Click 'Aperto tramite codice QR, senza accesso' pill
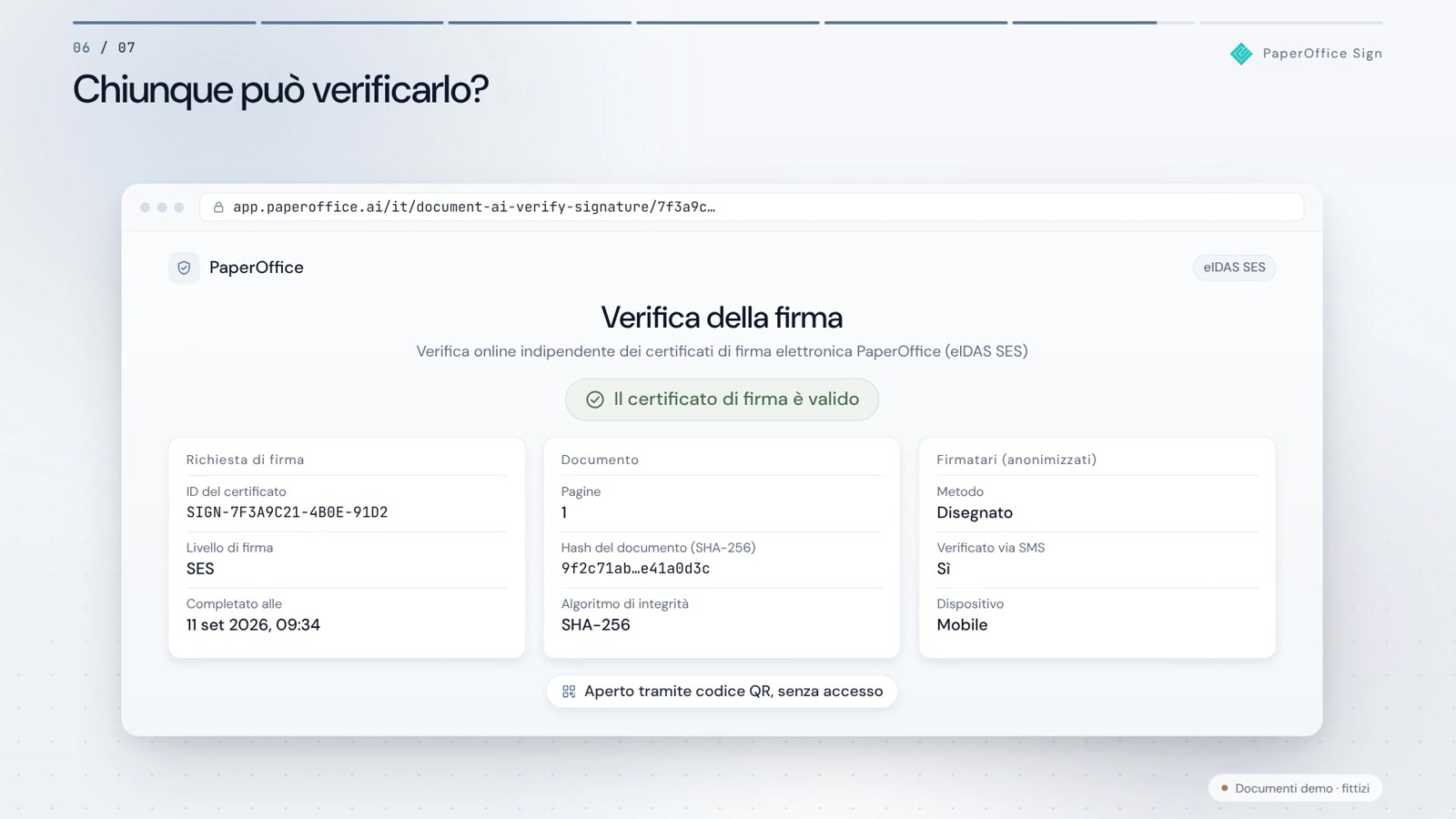Screen dimensions: 1456x819 point(722,692)
